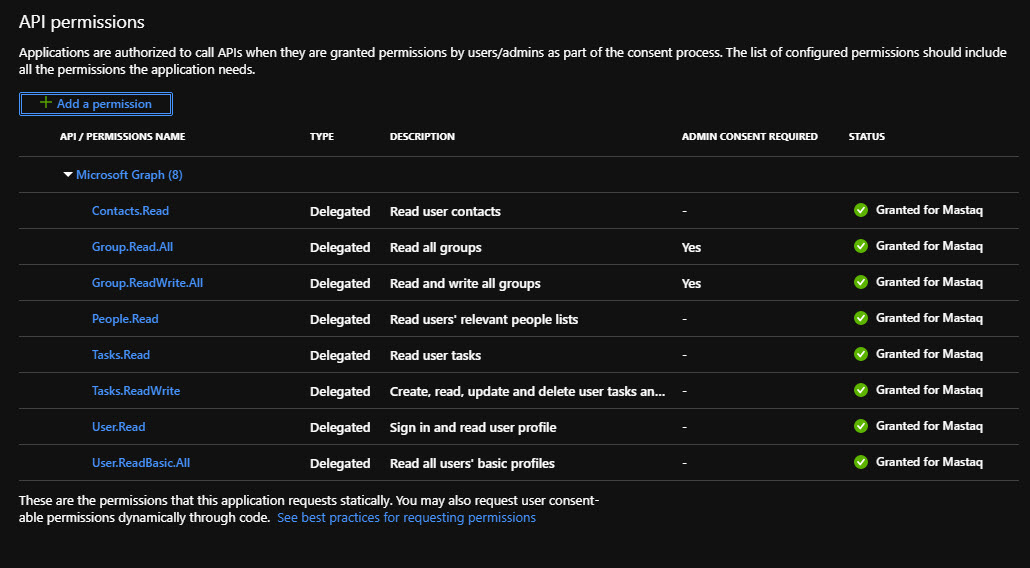Click green checkmark icon in Contacts.Read row
Image resolution: width=1030 pixels, height=568 pixels.
860,210
